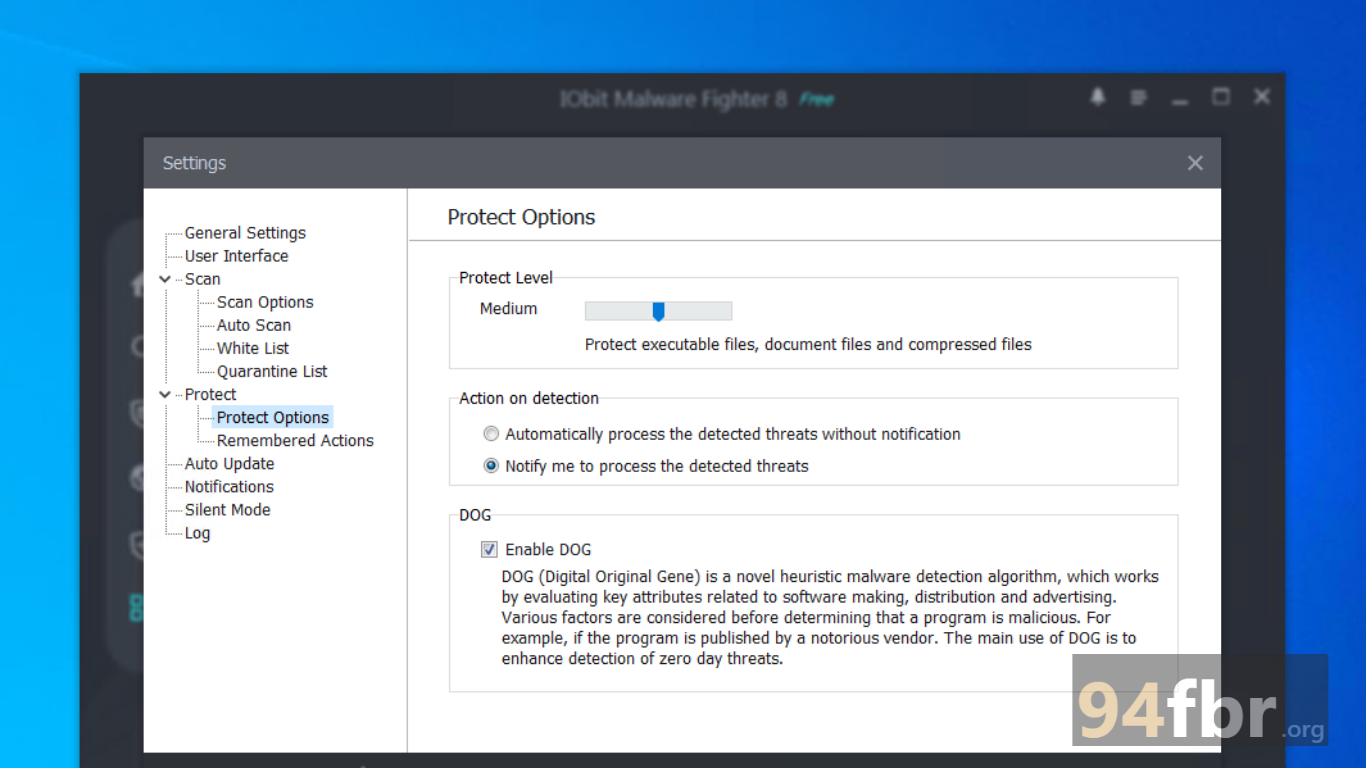This screenshot has height=768, width=1366.
Task: Collapse the Scan tree node
Action: [x=165, y=279]
